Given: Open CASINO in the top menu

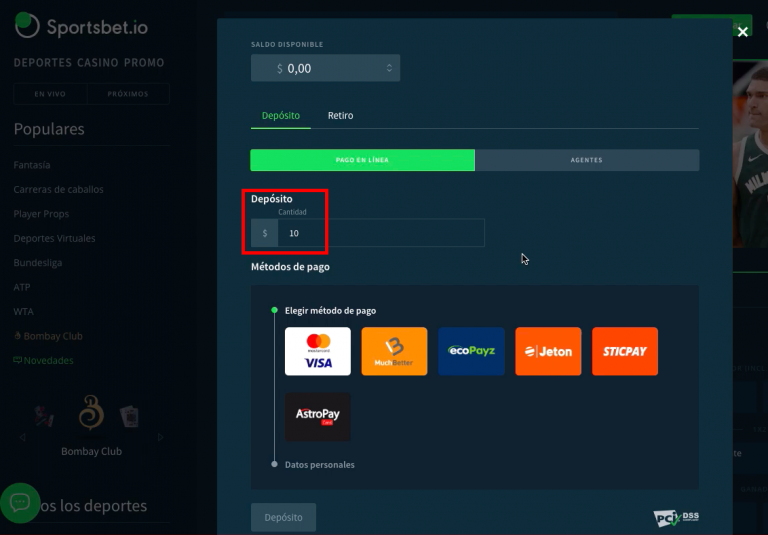Looking at the screenshot, I should tap(97, 63).
